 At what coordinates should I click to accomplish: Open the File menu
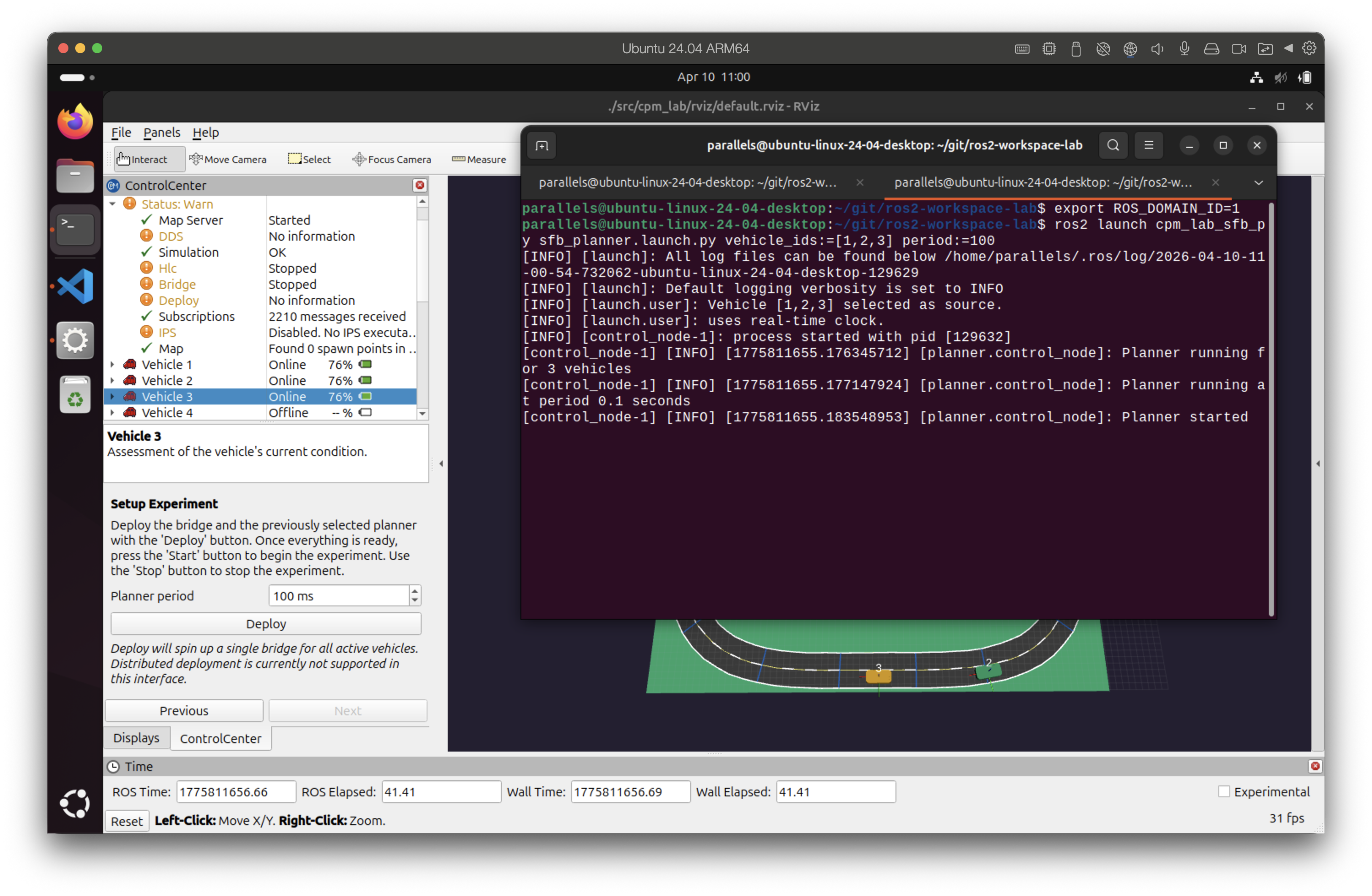pos(121,133)
